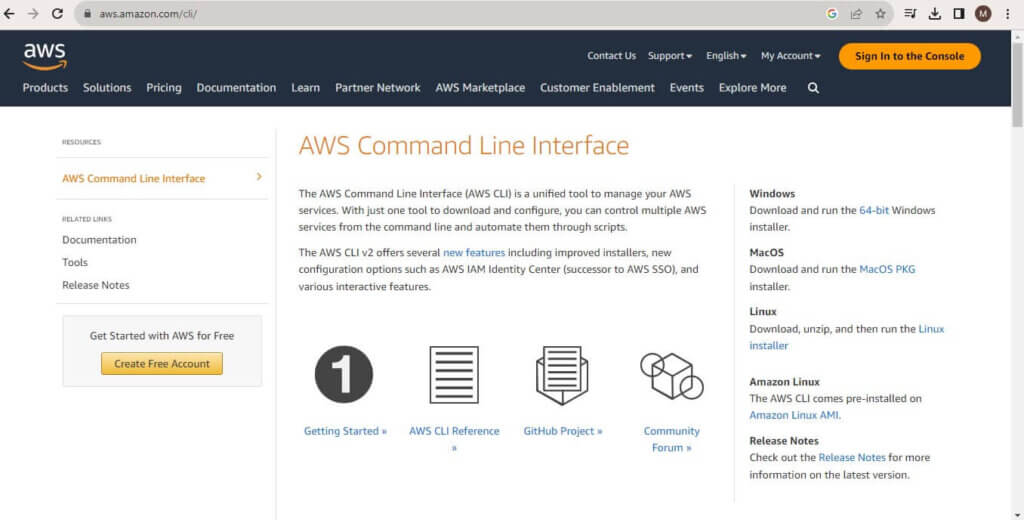Viewport: 1024px width, 520px height.
Task: Click the scrollbar down arrow
Action: tap(1017, 514)
